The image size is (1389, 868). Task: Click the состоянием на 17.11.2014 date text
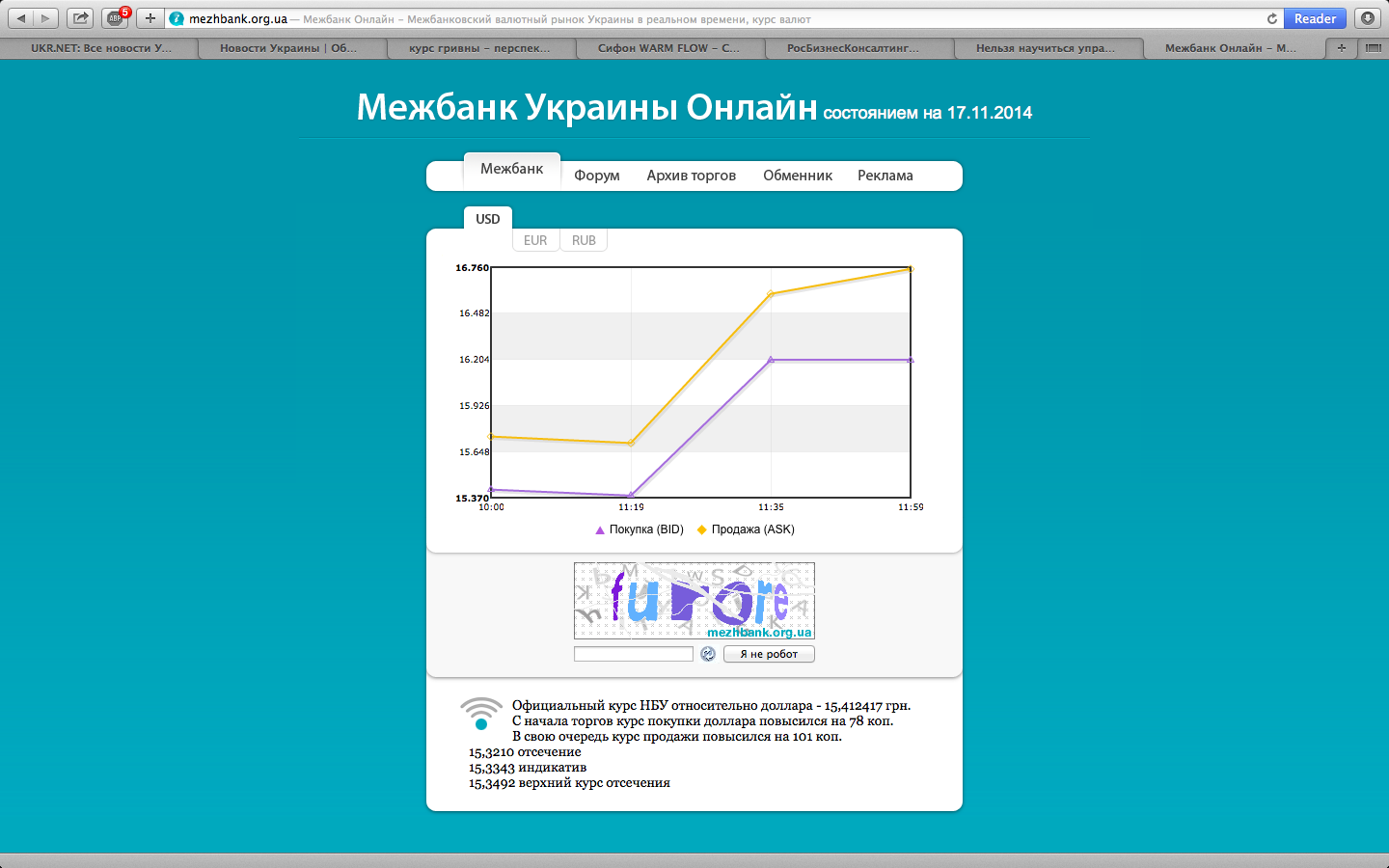927,113
